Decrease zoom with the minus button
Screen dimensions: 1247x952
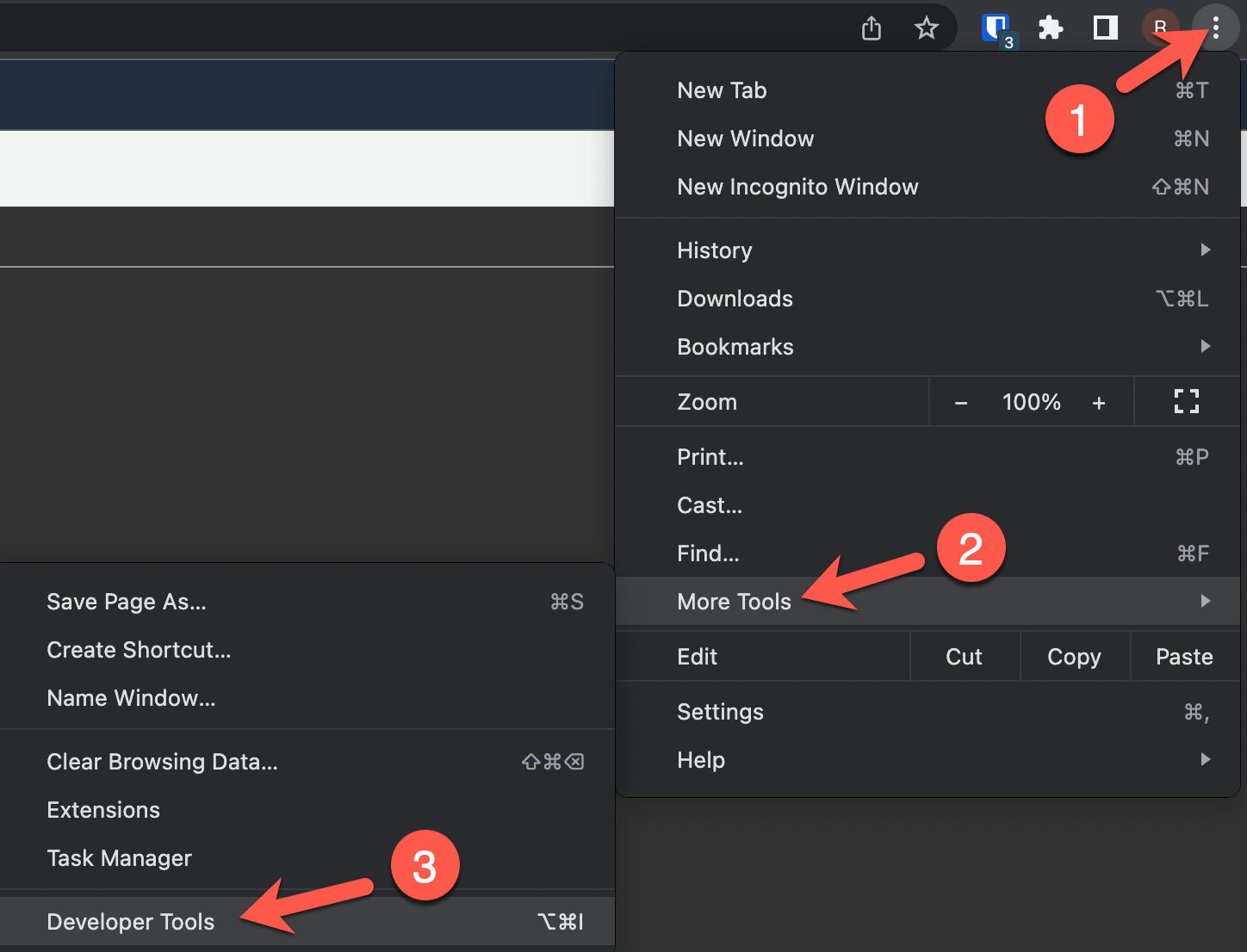(961, 403)
